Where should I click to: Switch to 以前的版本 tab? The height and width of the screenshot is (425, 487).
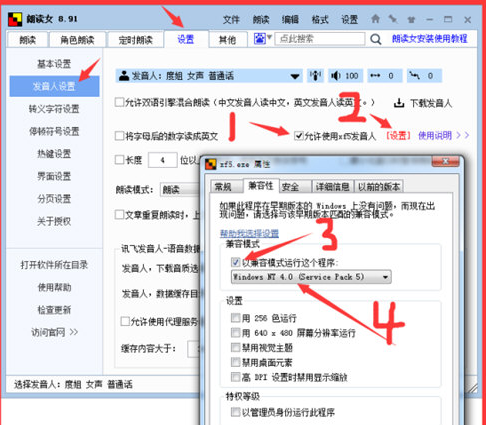[x=379, y=187]
